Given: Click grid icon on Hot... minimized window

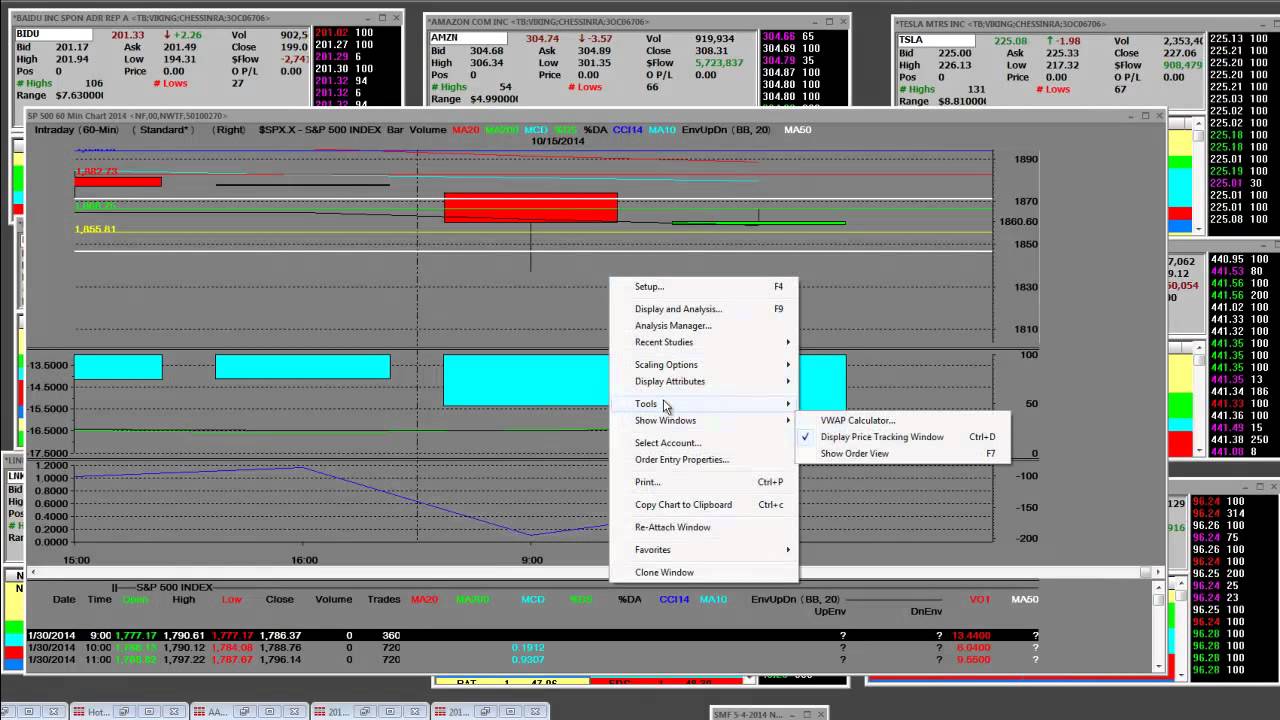Looking at the screenshot, I should (x=78, y=712).
